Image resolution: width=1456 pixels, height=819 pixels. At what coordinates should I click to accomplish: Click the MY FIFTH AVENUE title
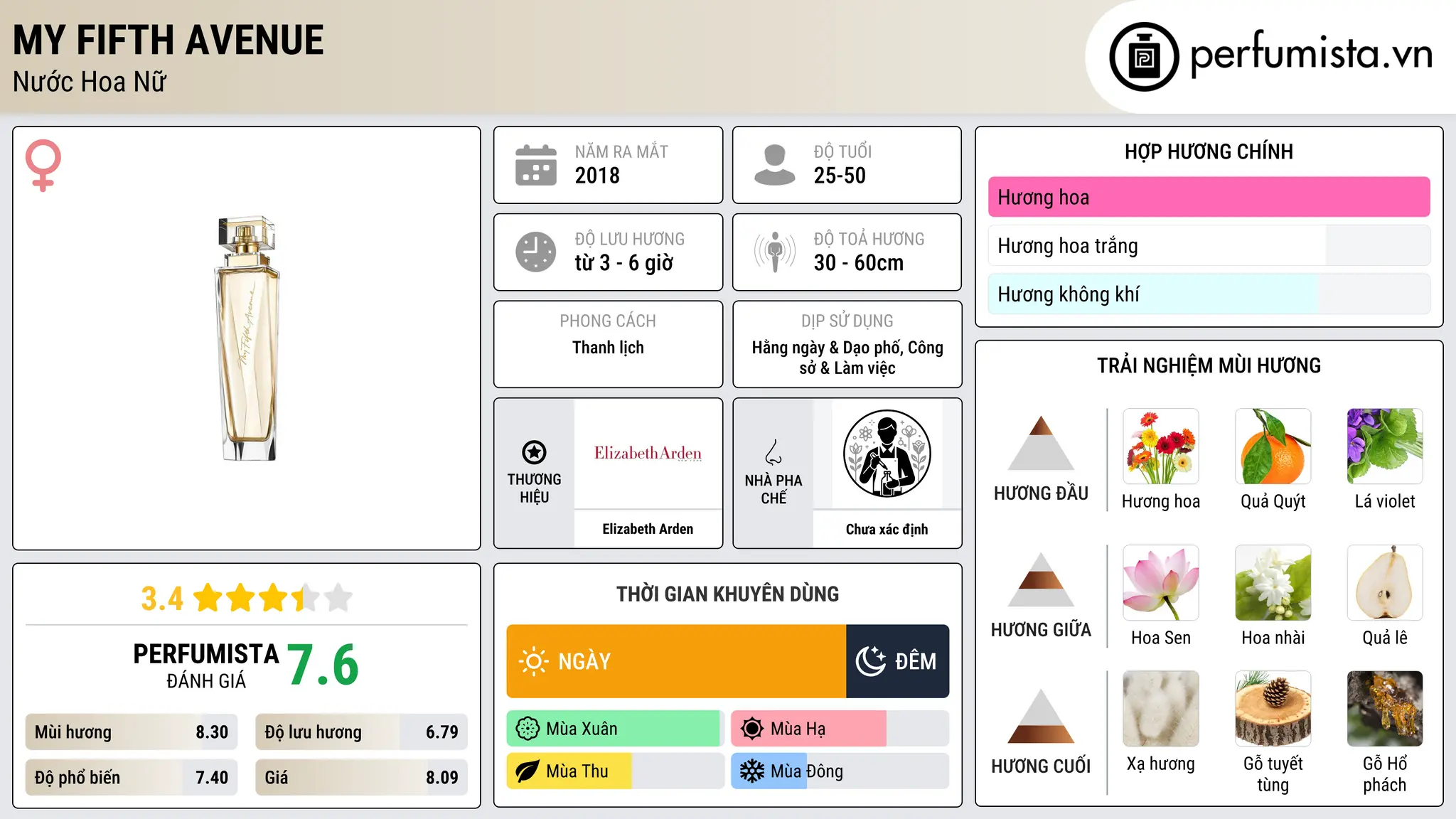(x=168, y=40)
